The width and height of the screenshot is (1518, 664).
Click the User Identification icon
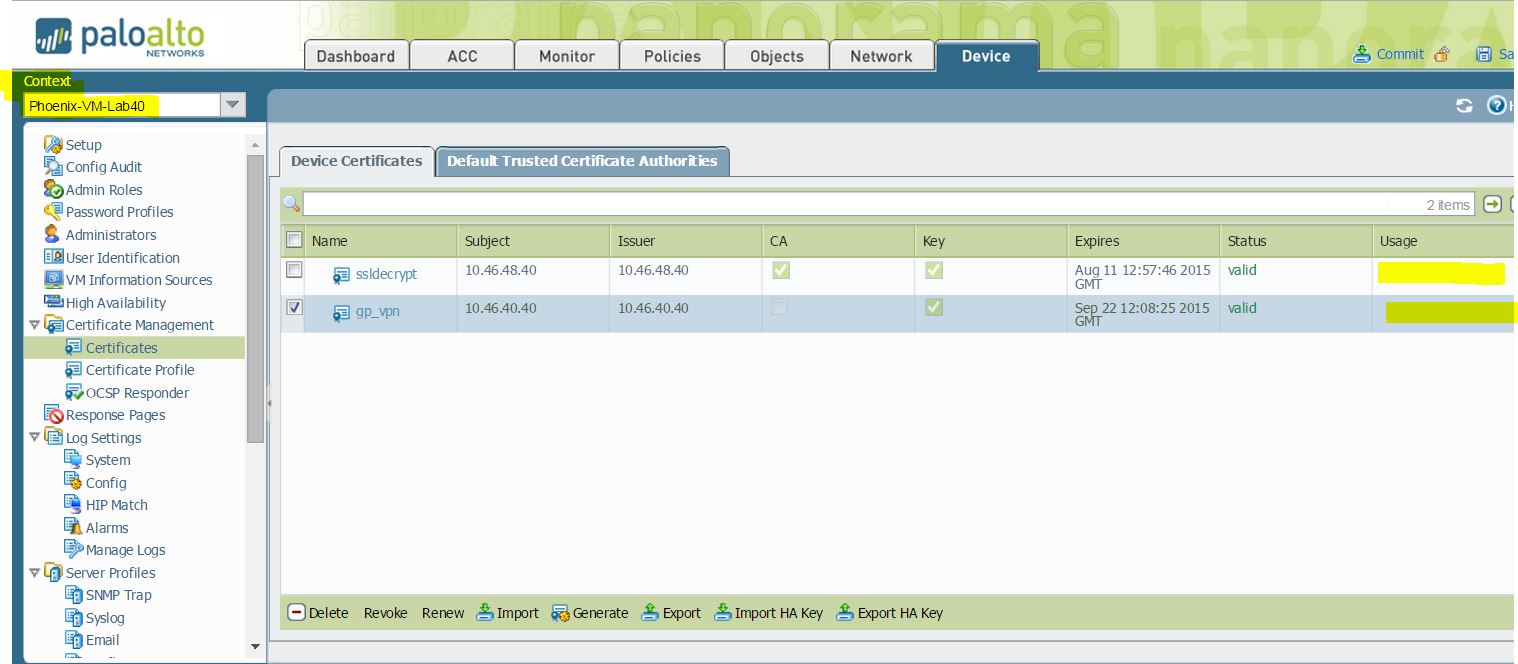pos(53,258)
